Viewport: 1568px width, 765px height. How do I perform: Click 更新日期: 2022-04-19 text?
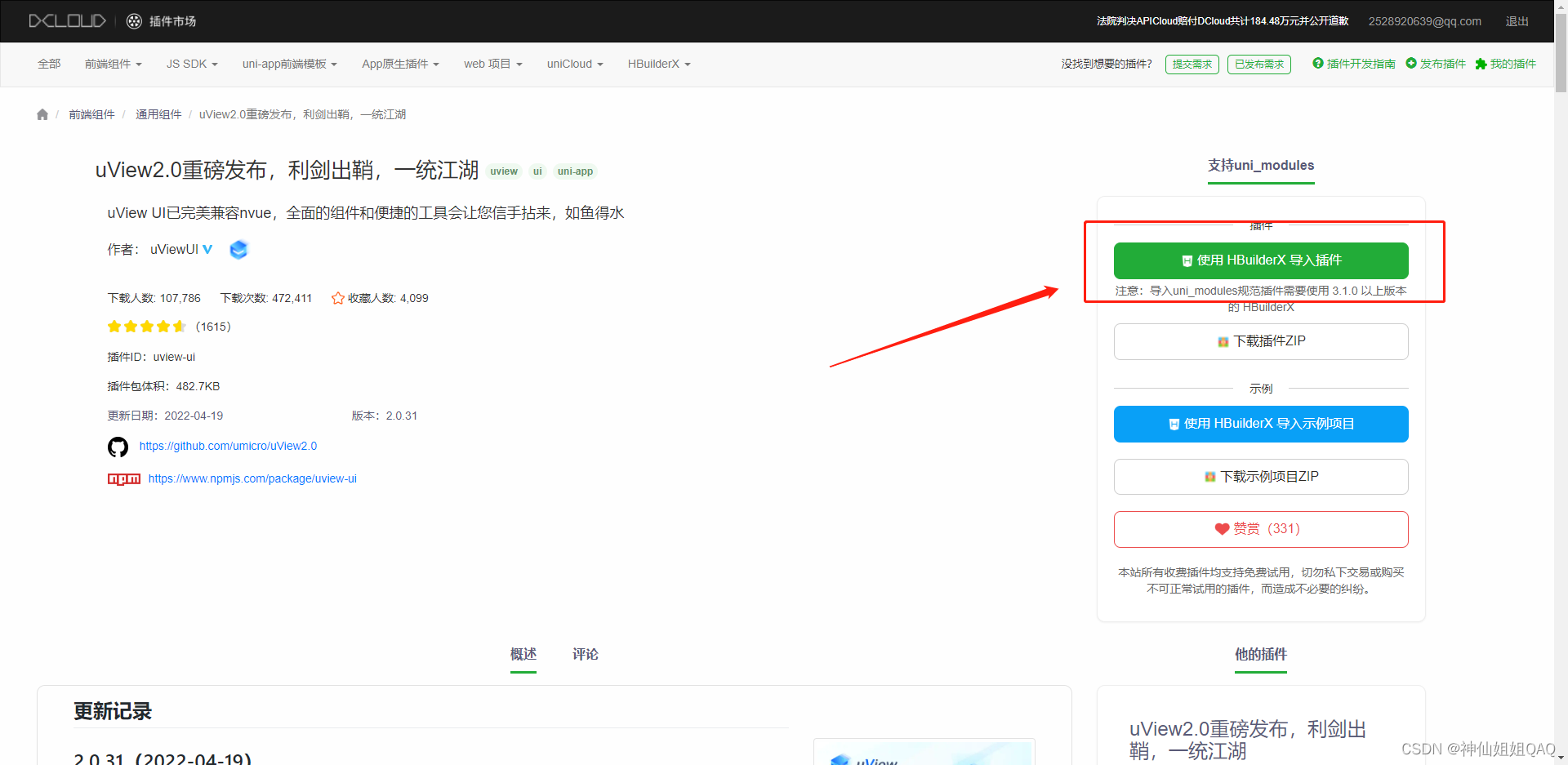pos(165,416)
